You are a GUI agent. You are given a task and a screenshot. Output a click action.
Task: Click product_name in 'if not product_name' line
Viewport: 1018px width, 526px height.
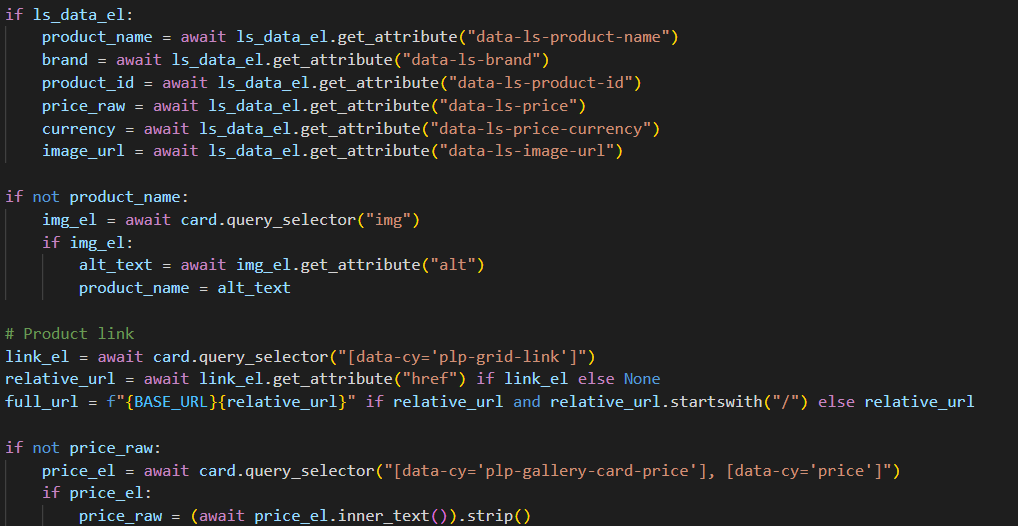pos(125,197)
